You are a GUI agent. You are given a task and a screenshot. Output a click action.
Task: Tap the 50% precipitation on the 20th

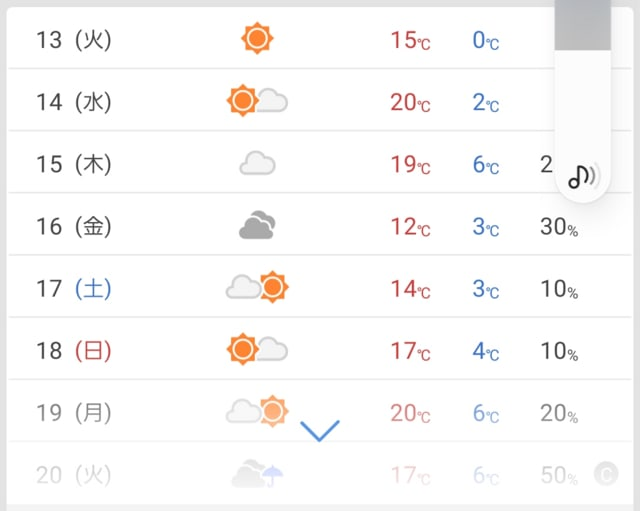[x=559, y=475]
